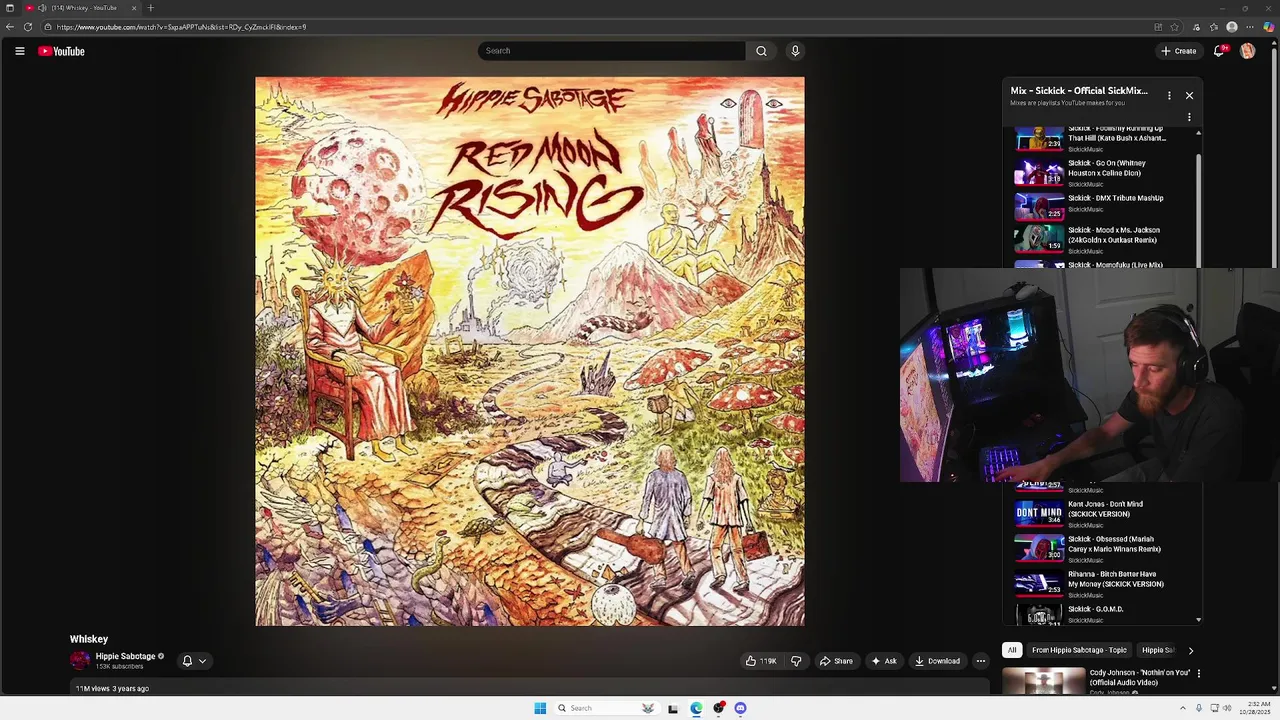Open the Windows Start menu
This screenshot has height=720, width=1280.
pyautogui.click(x=540, y=708)
